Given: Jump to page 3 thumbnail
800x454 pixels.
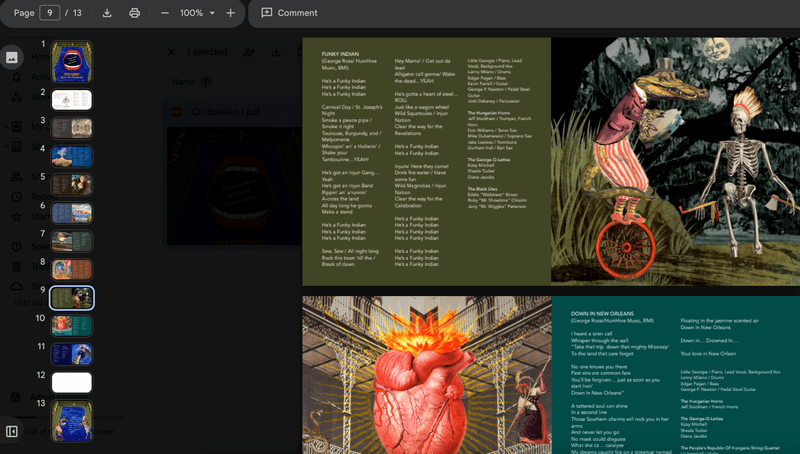Looking at the screenshot, I should 72,128.
